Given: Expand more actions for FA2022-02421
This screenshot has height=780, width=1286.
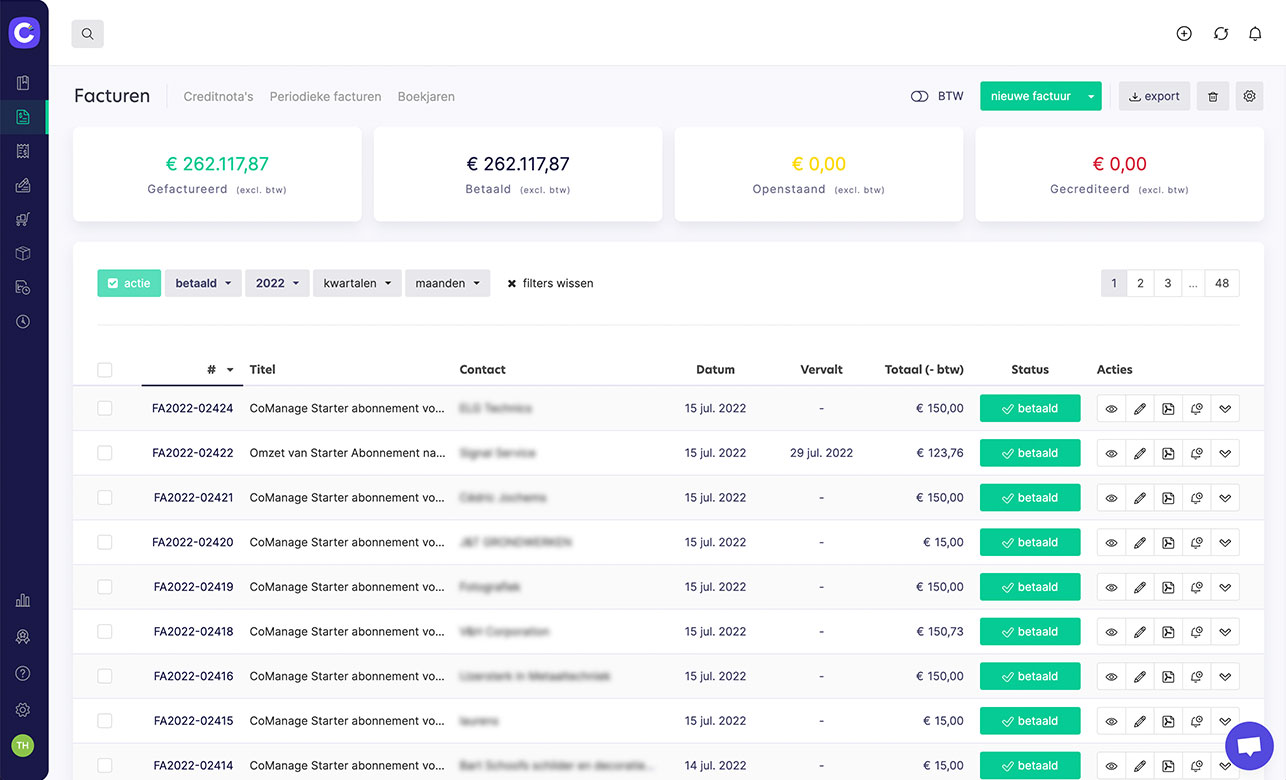Looking at the screenshot, I should pyautogui.click(x=1225, y=498).
